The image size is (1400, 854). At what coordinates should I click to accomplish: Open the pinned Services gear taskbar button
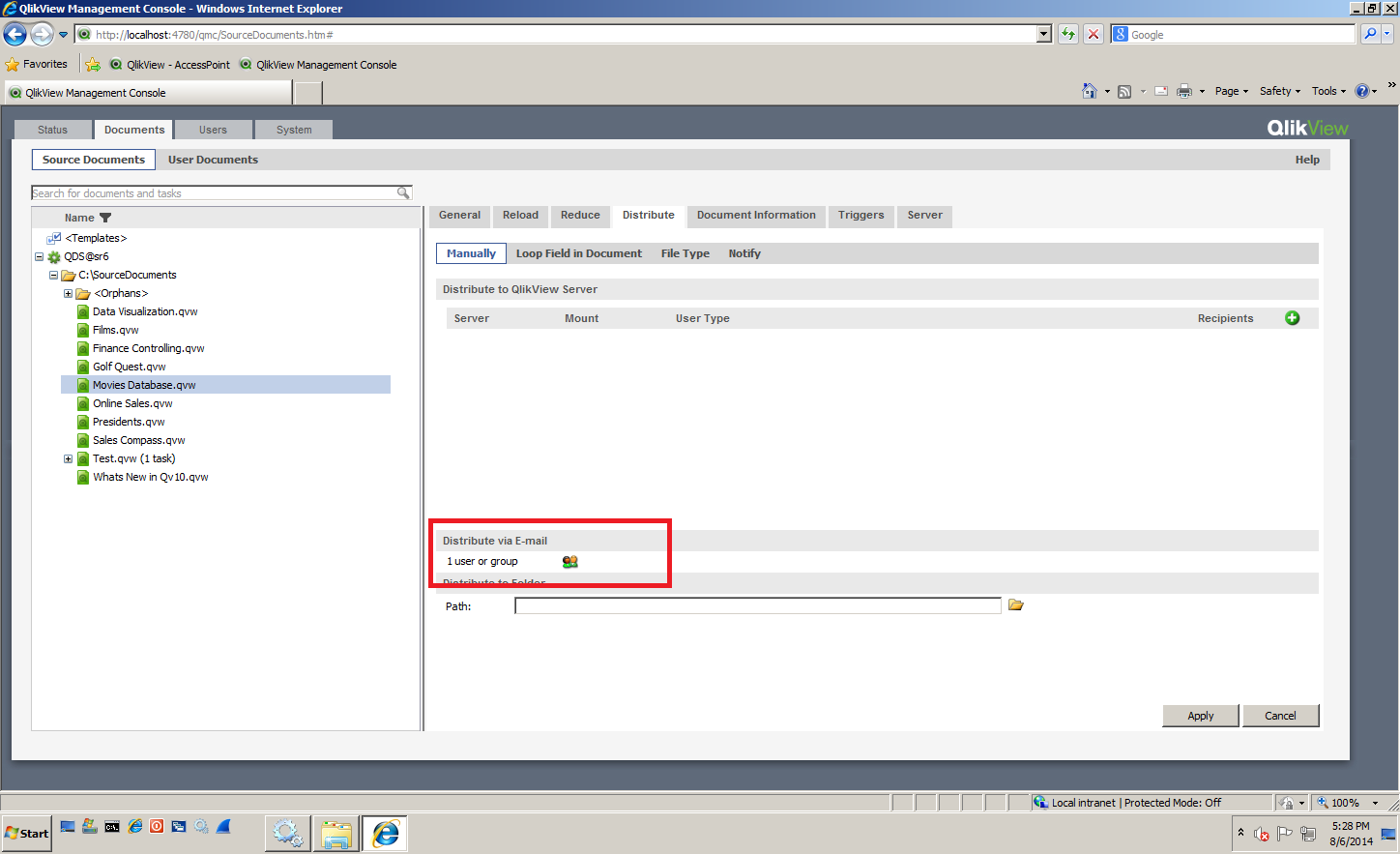point(287,833)
